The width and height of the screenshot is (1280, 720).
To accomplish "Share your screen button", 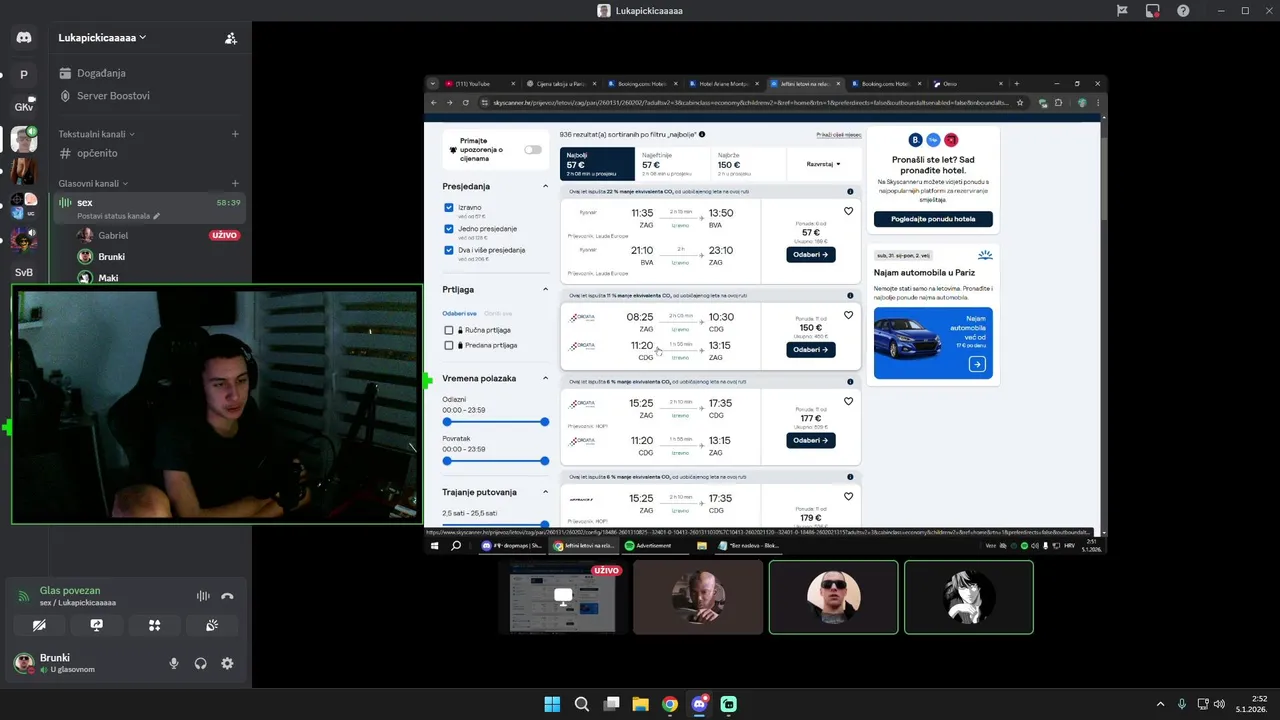I will [96, 625].
